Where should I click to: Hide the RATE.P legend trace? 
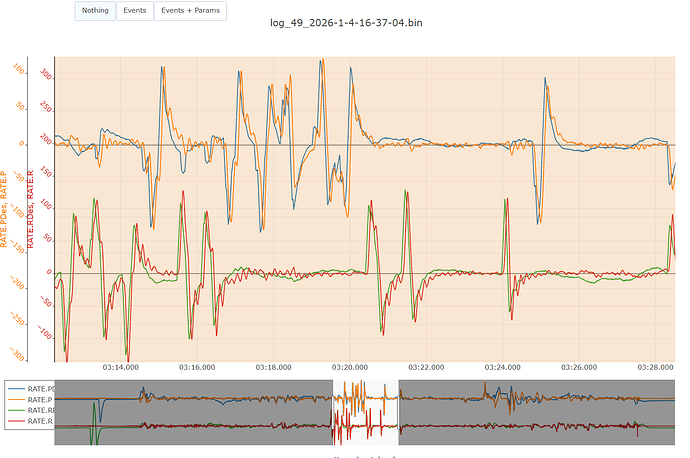[x=38, y=399]
